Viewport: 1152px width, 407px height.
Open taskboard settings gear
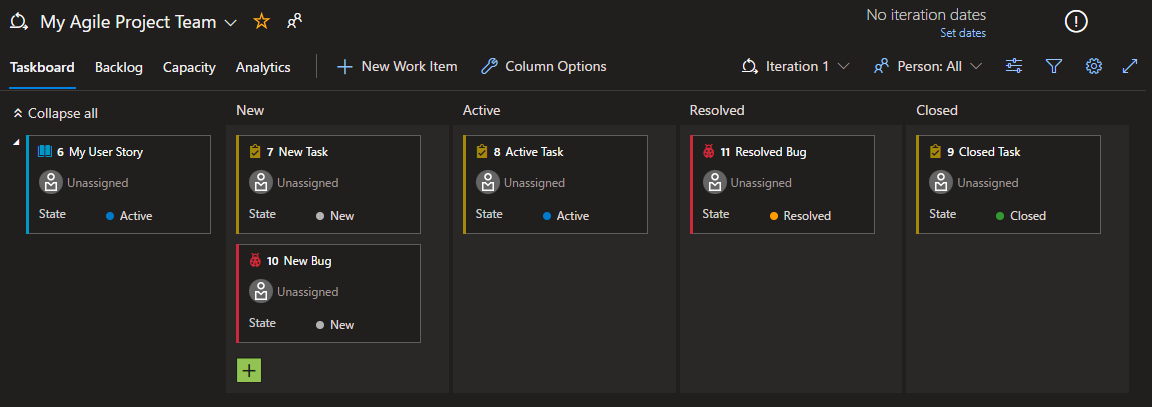1093,66
